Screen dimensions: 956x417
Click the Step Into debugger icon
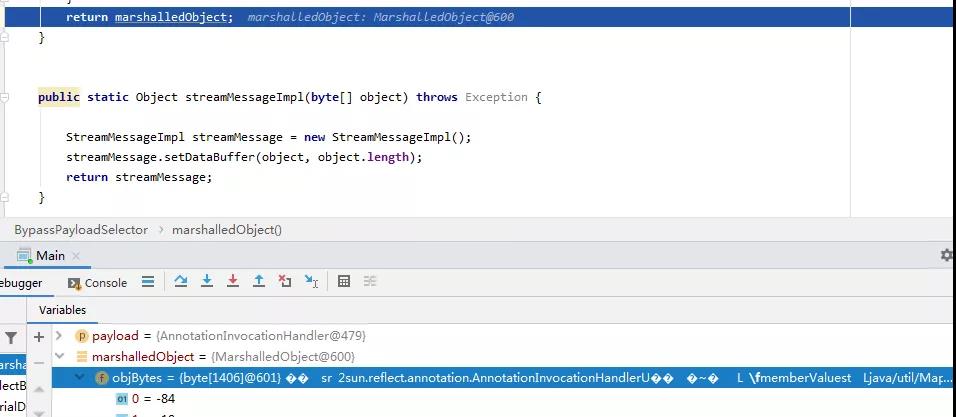pyautogui.click(x=207, y=281)
